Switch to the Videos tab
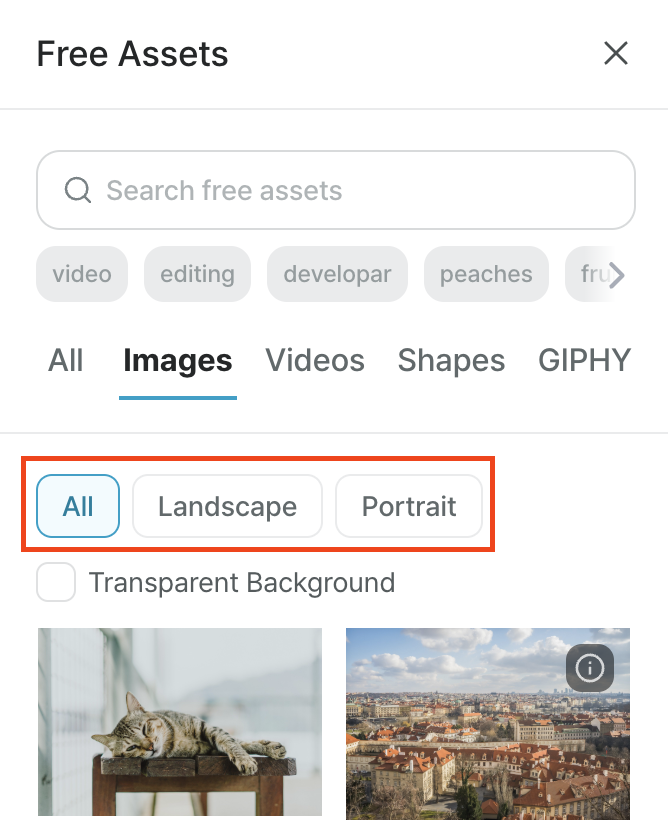 (315, 360)
